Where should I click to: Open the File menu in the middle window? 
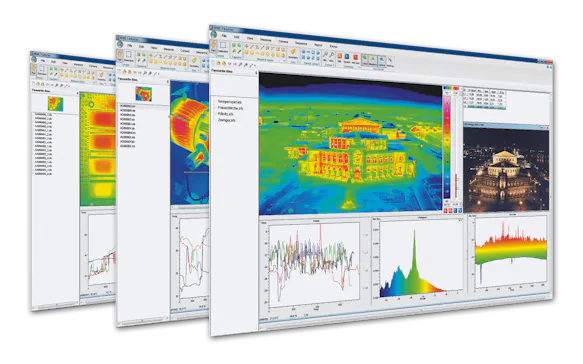tap(130, 45)
